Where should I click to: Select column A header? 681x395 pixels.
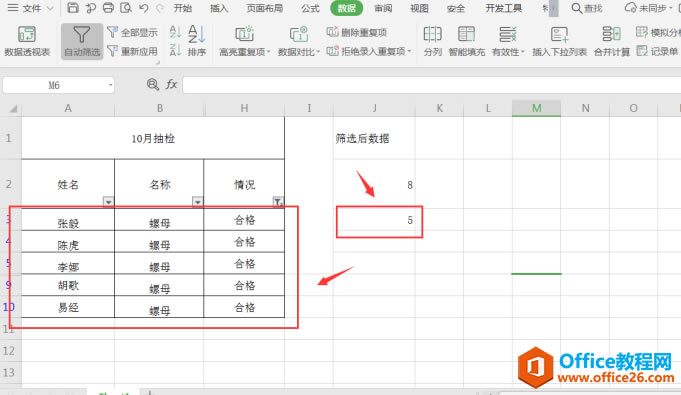click(x=68, y=108)
